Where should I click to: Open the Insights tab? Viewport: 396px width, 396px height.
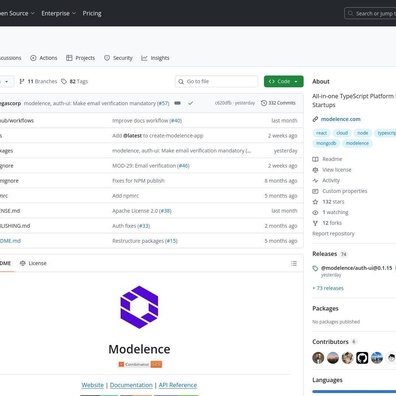(155, 58)
